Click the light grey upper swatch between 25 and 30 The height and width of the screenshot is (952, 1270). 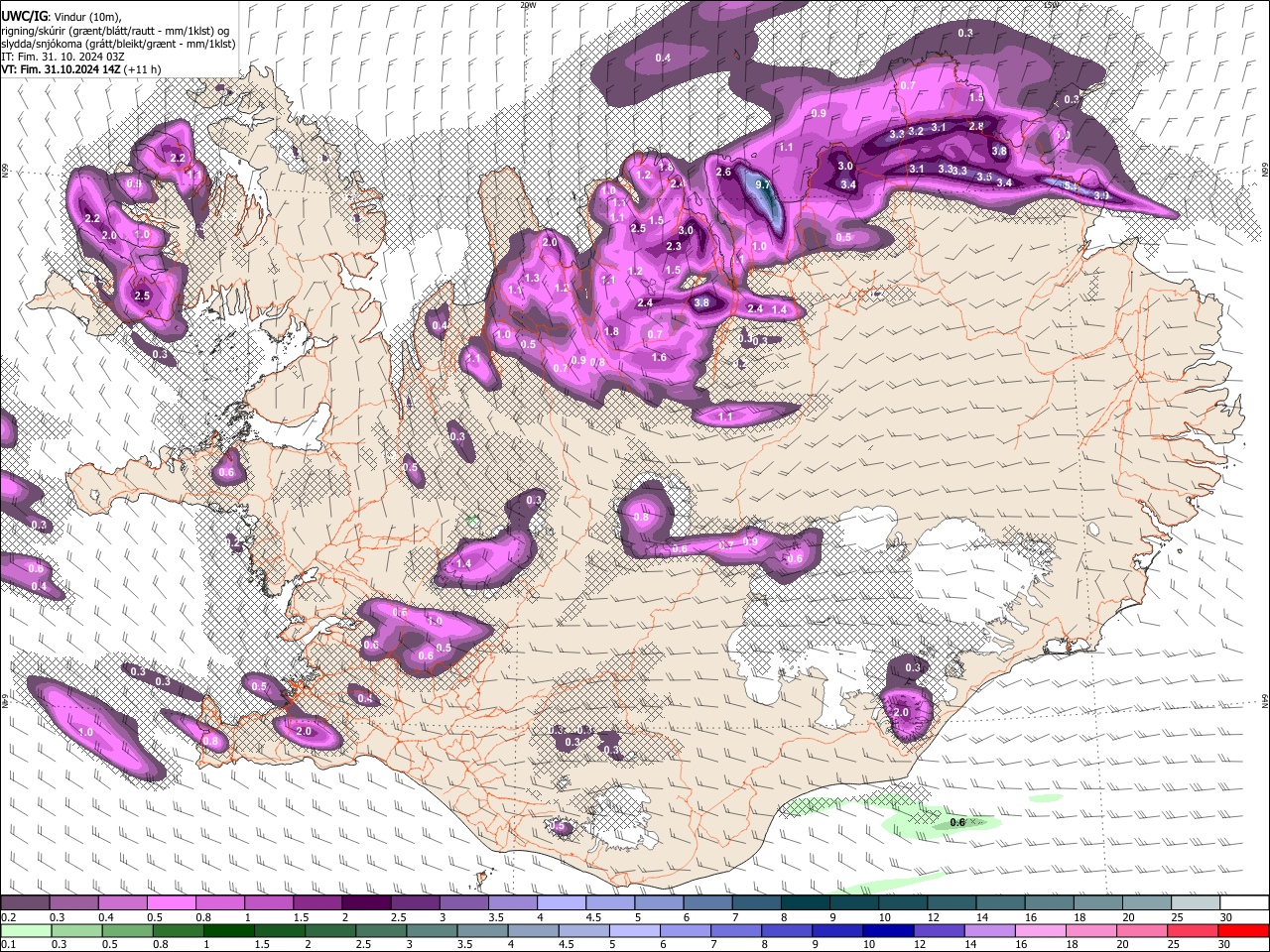pos(1194,903)
